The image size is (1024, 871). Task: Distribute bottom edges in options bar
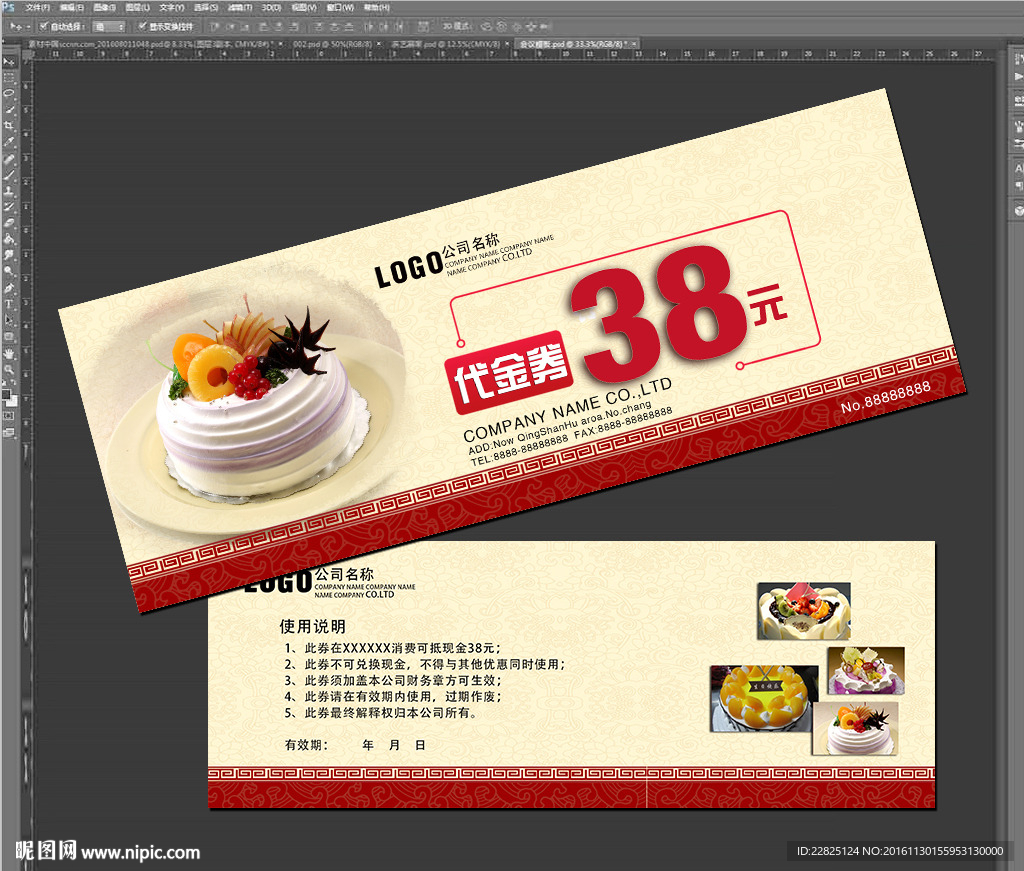point(349,26)
